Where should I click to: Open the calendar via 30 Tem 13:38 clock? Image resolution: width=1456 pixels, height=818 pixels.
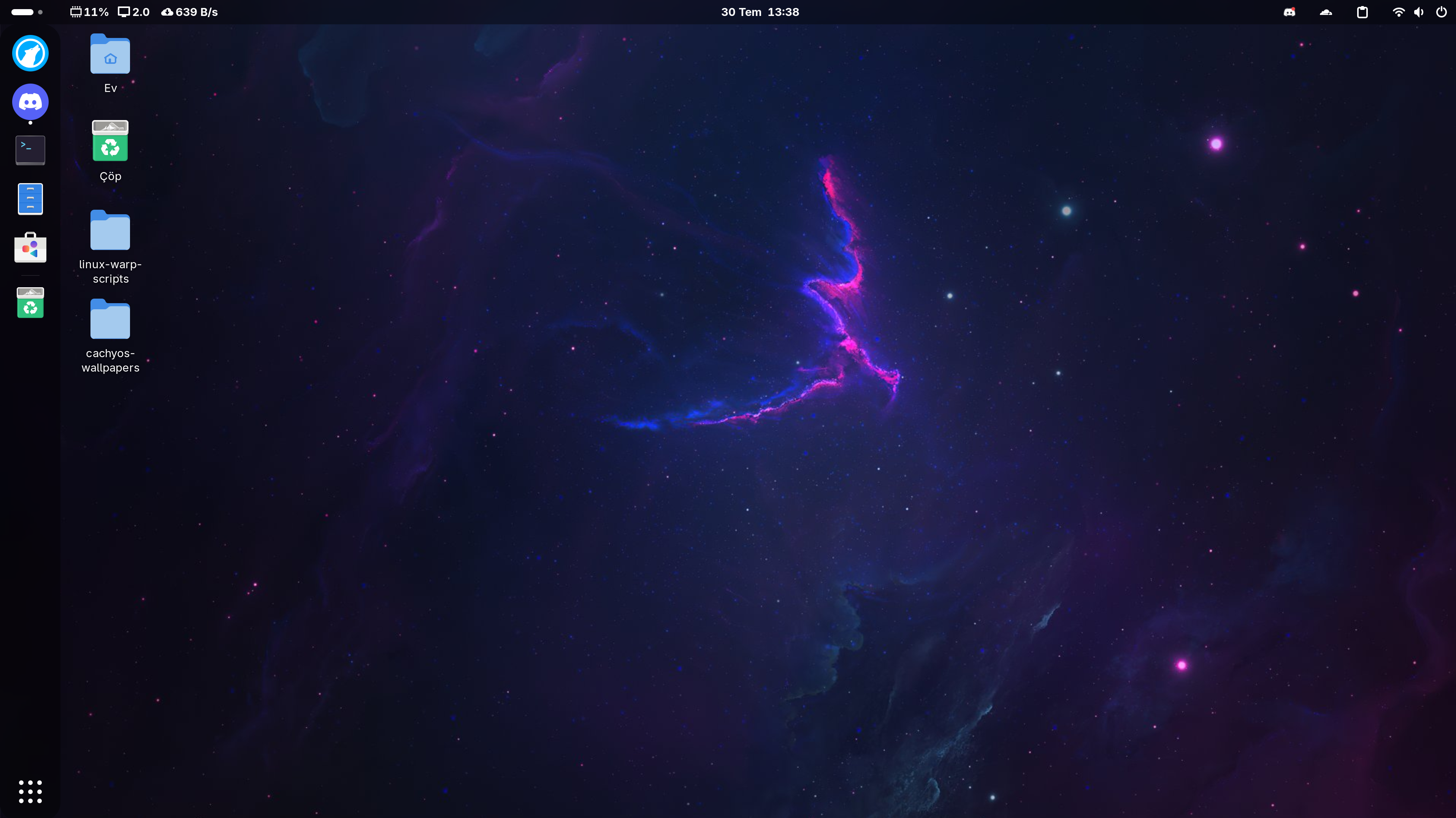(x=760, y=12)
